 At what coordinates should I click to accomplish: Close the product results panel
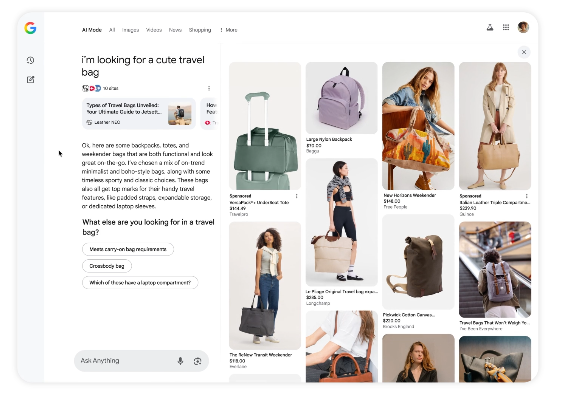(524, 52)
